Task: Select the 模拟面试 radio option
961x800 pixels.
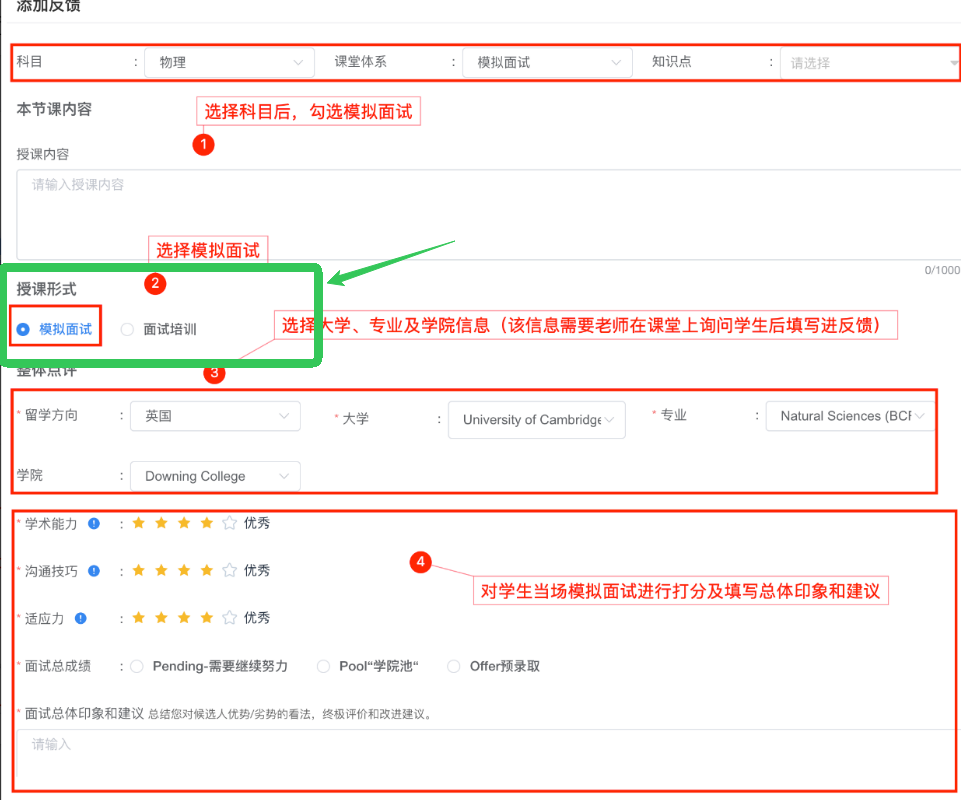Action: coord(23,329)
